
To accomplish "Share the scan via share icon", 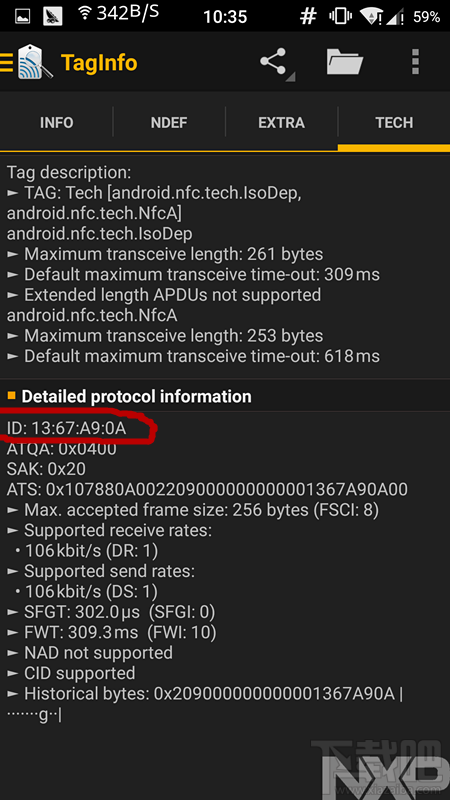I will point(276,63).
